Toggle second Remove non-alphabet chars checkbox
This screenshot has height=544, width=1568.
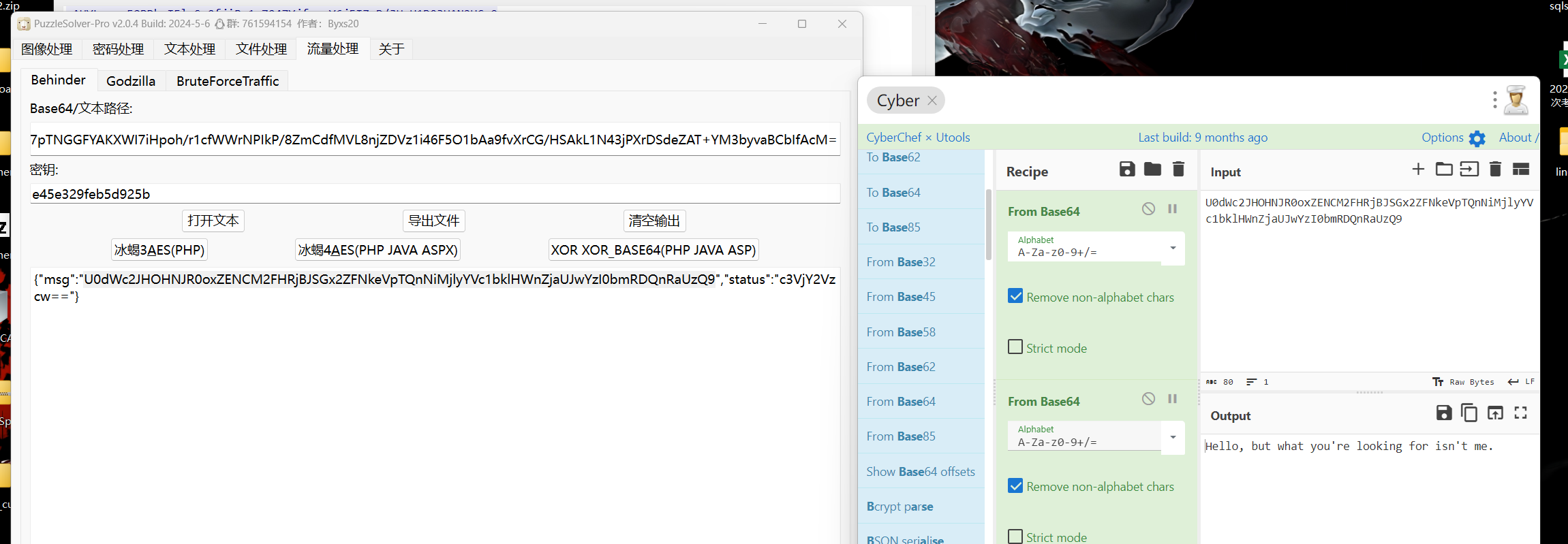(1015, 485)
